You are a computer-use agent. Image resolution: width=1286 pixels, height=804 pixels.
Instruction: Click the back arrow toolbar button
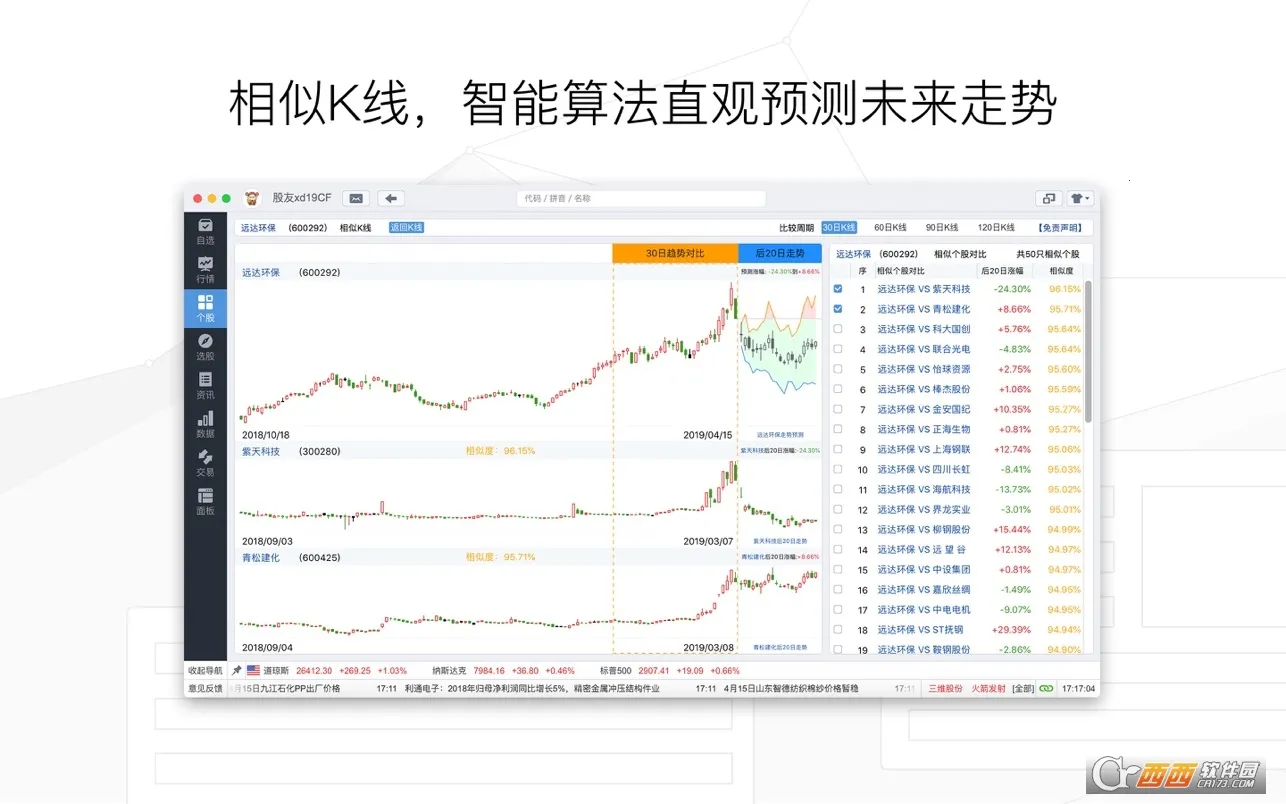[x=391, y=198]
